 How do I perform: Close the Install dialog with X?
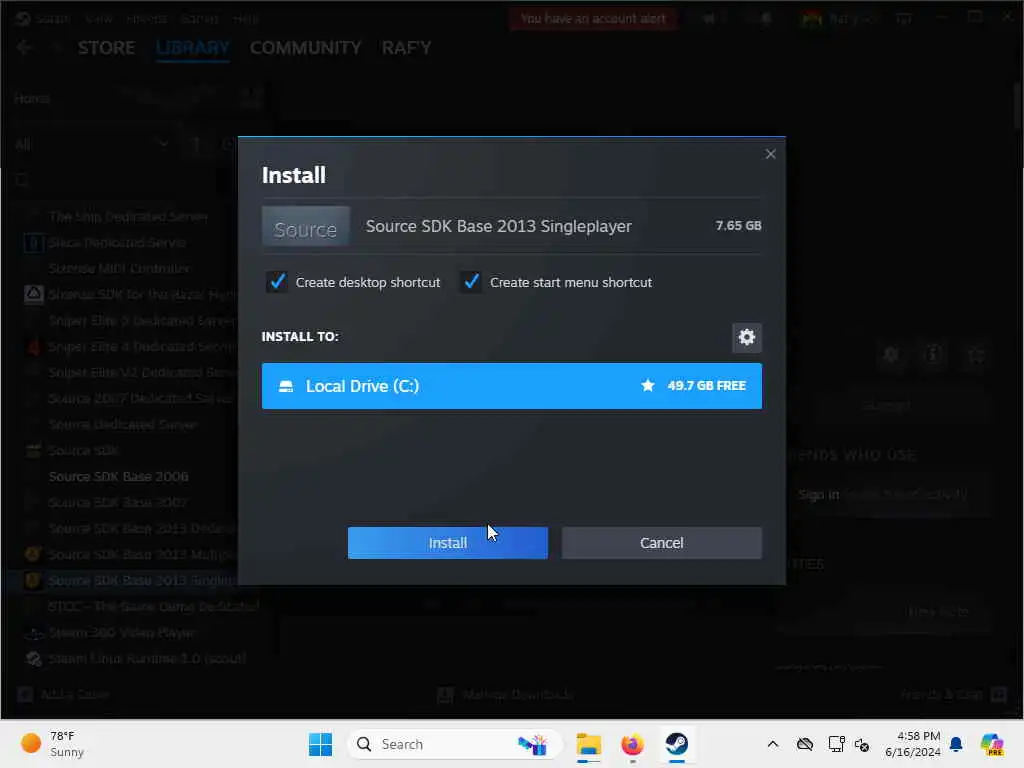(771, 154)
